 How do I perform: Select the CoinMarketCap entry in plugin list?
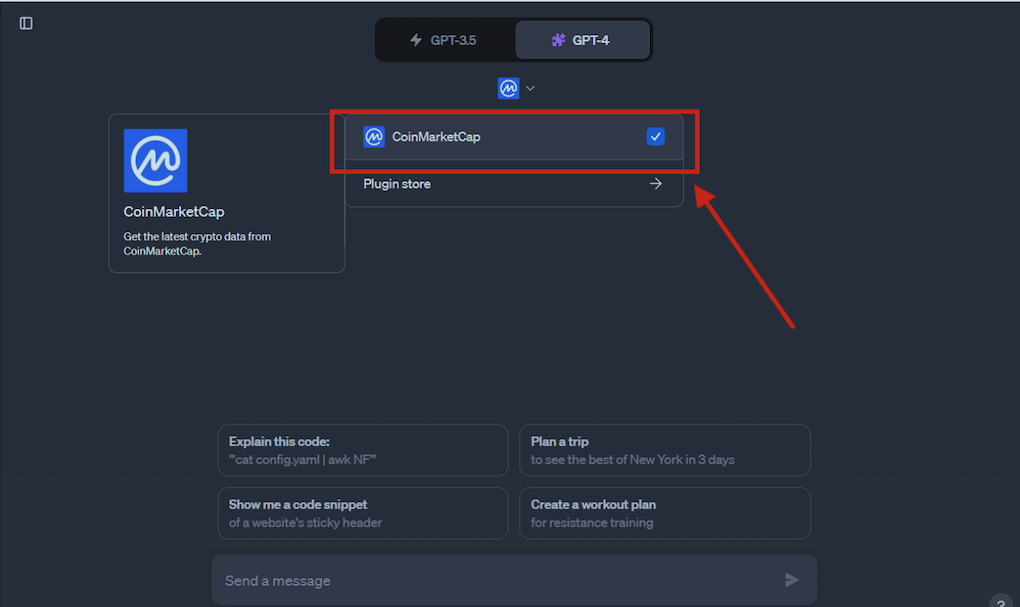(x=514, y=137)
